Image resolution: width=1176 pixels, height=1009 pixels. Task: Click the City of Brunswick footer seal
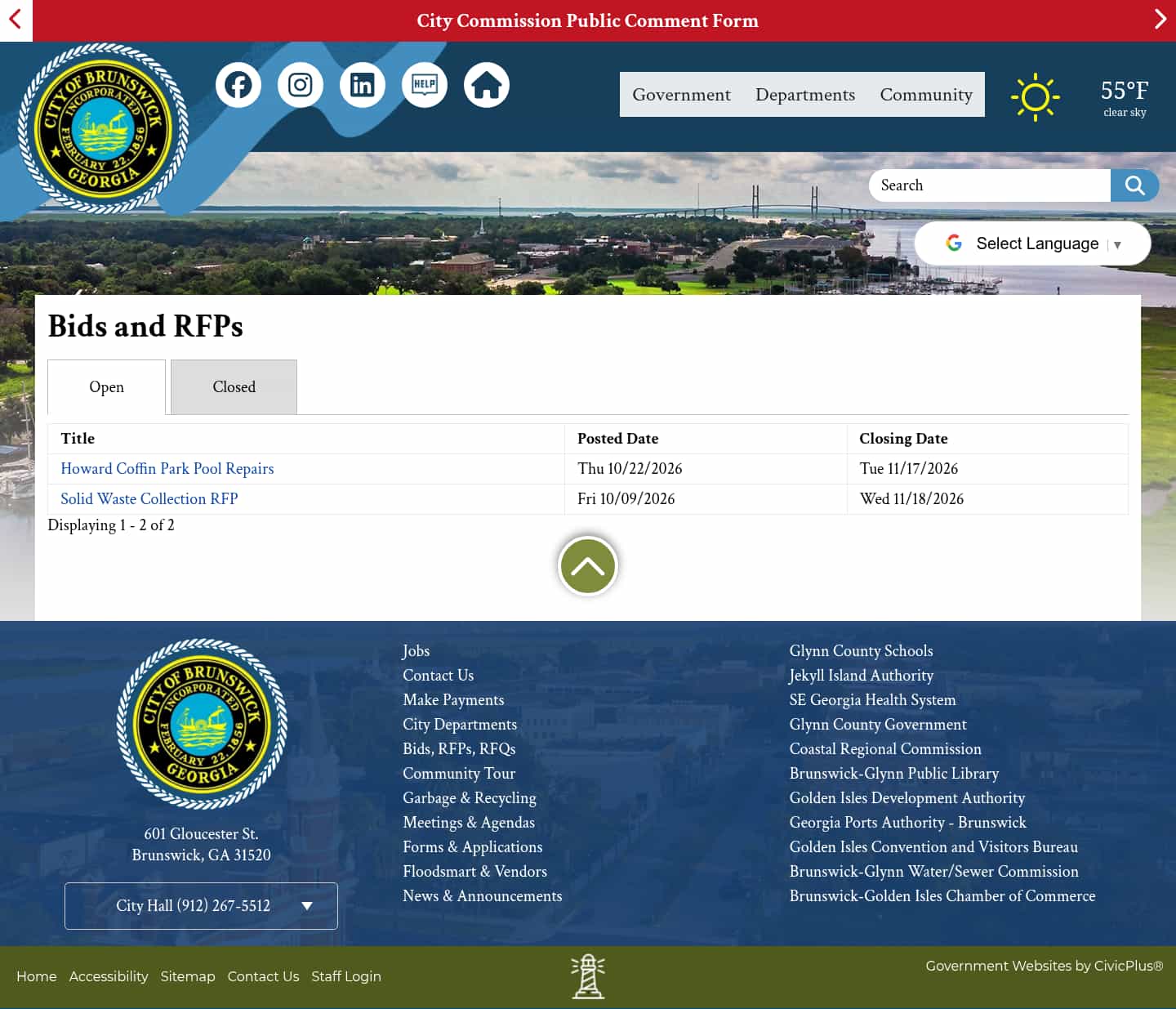pos(202,724)
